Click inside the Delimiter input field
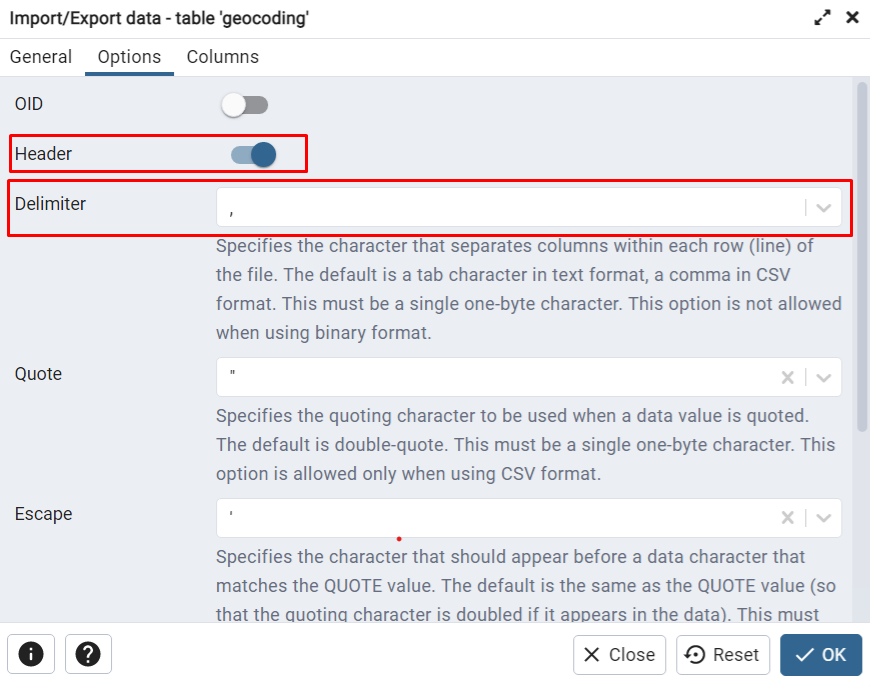Viewport: 870px width, 686px height. pos(510,208)
